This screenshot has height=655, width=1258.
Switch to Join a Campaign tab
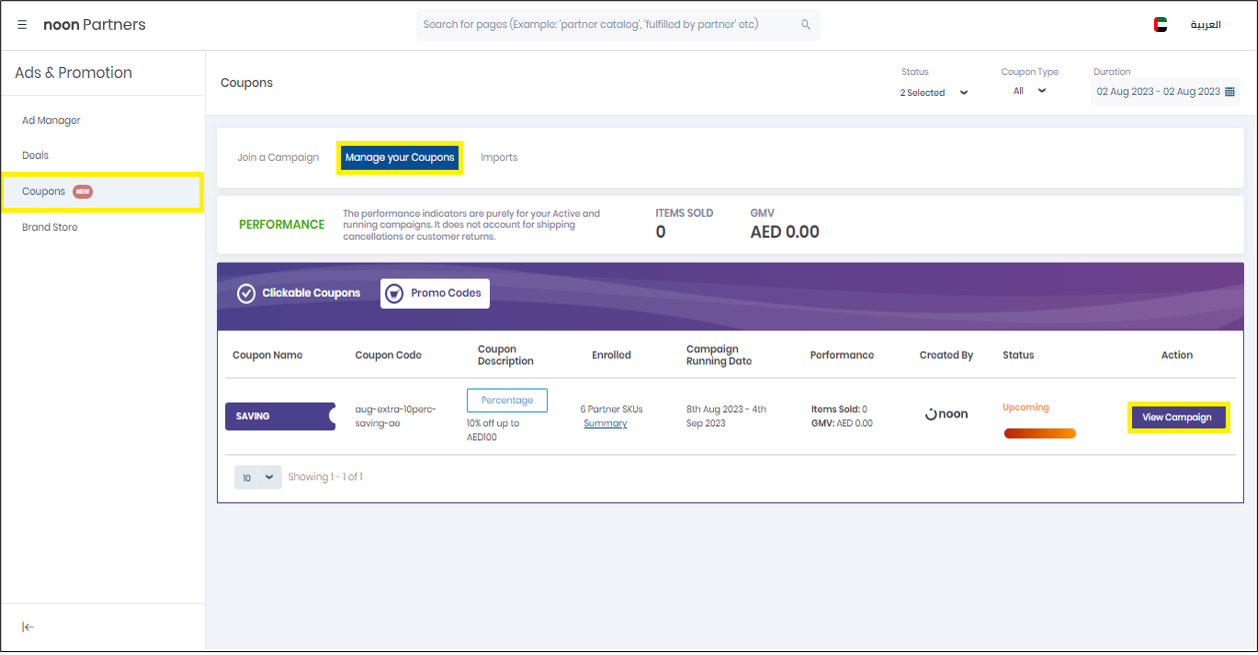click(278, 157)
